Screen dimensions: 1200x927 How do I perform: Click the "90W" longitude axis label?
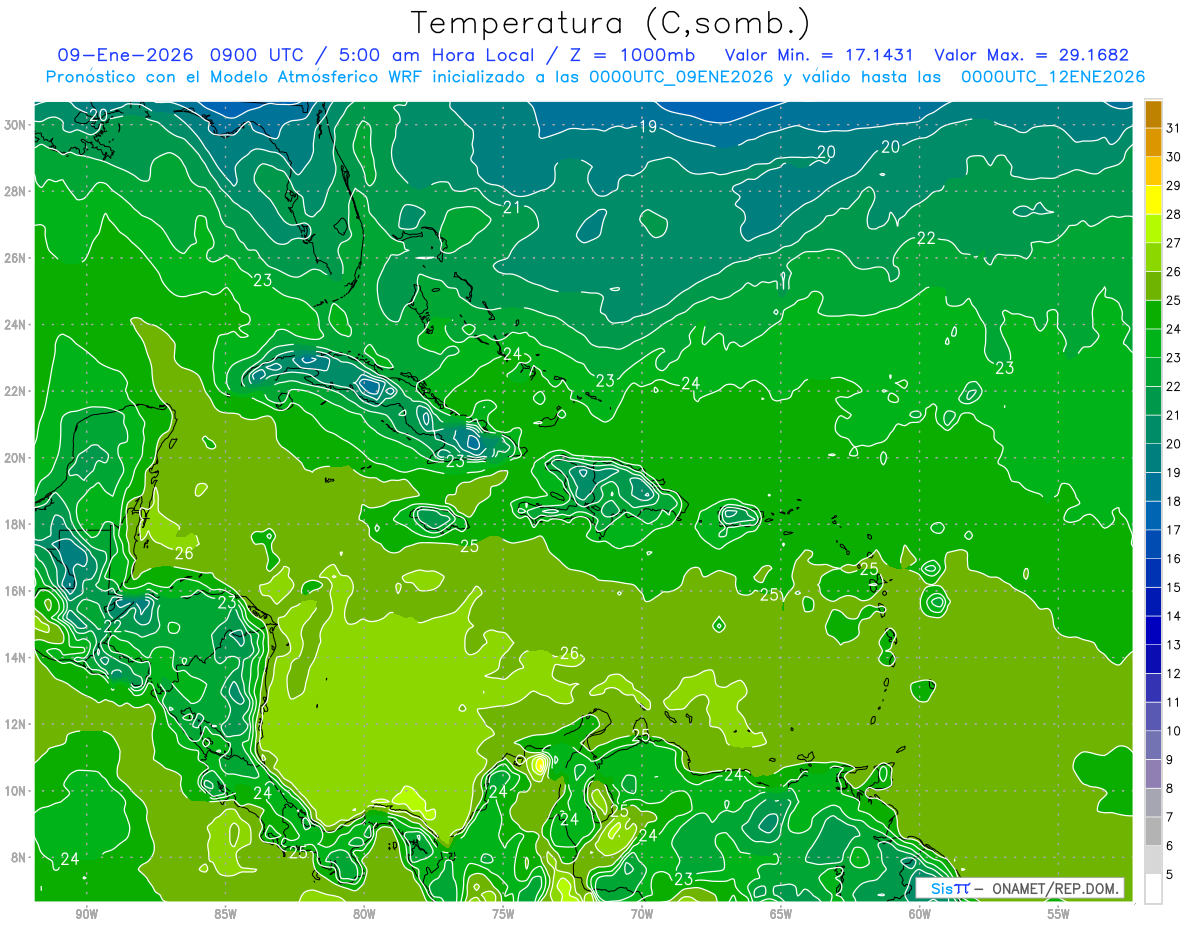pyautogui.click(x=87, y=914)
